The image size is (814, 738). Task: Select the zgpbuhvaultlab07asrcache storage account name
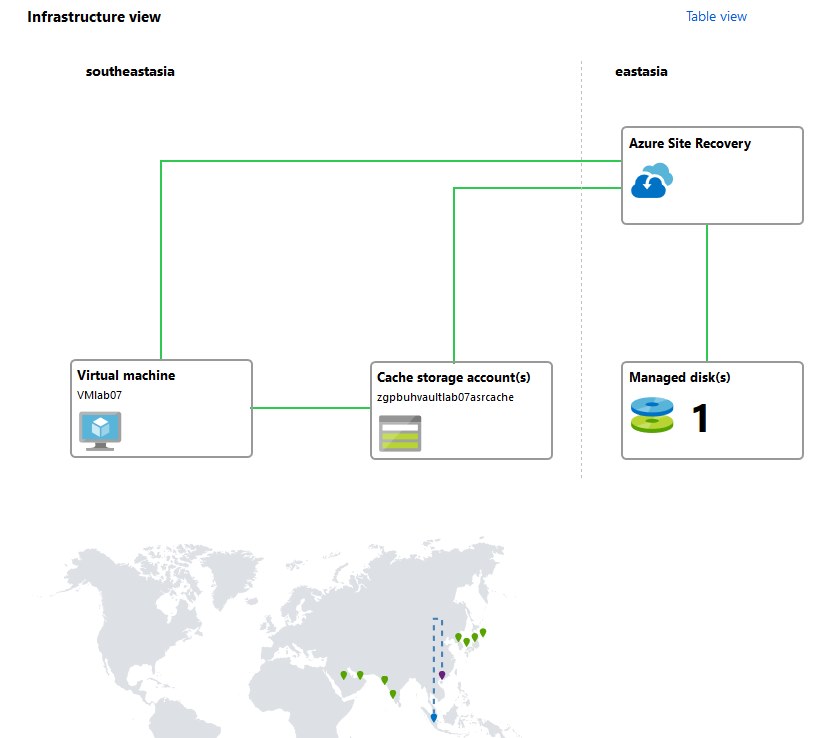coord(445,397)
